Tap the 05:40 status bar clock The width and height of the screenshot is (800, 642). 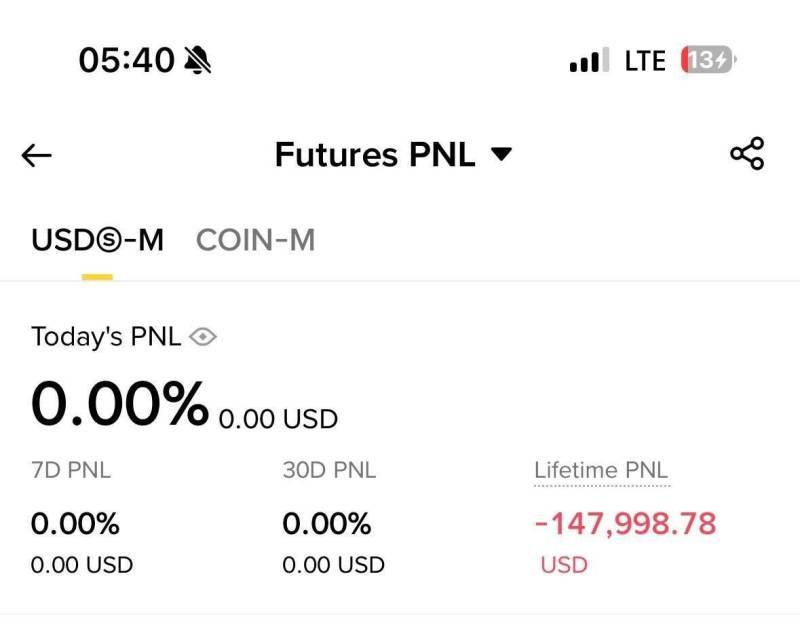pyautogui.click(x=127, y=60)
